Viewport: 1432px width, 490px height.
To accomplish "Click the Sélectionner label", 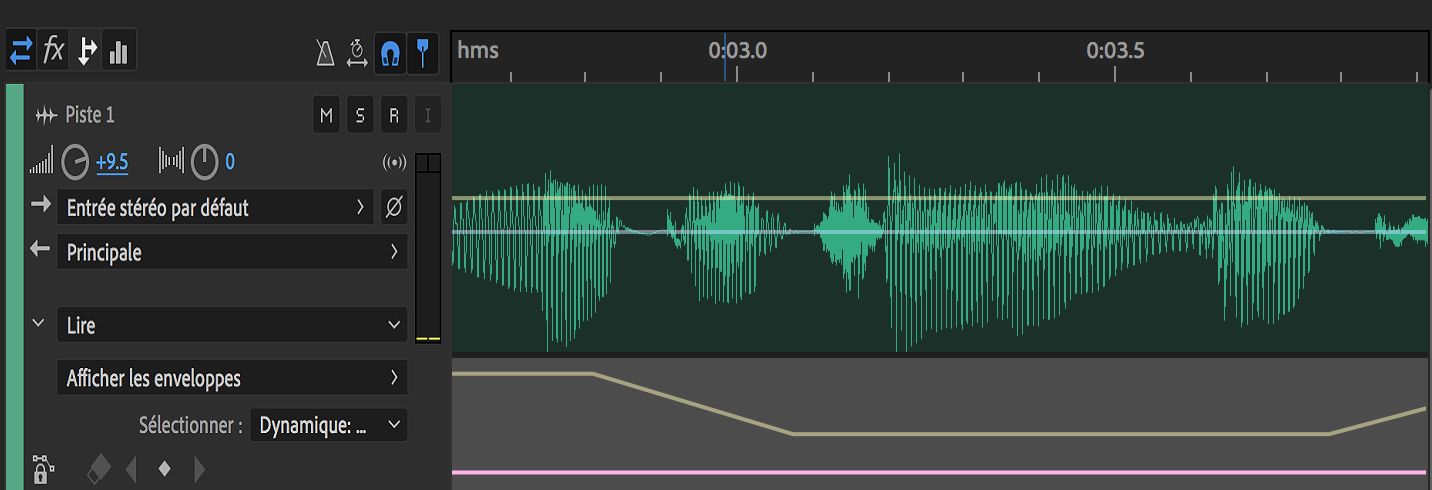I will click(190, 425).
